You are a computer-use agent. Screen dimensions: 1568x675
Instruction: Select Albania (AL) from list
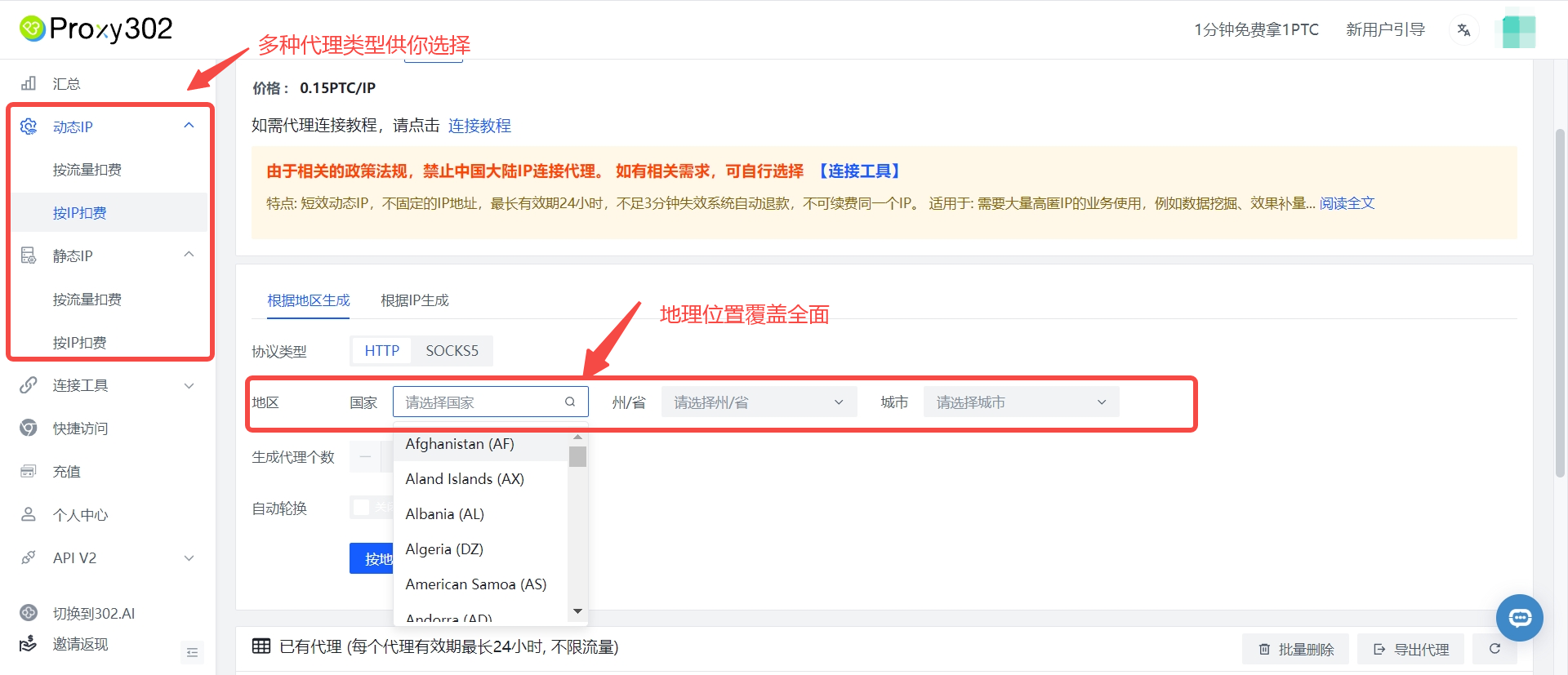click(480, 514)
